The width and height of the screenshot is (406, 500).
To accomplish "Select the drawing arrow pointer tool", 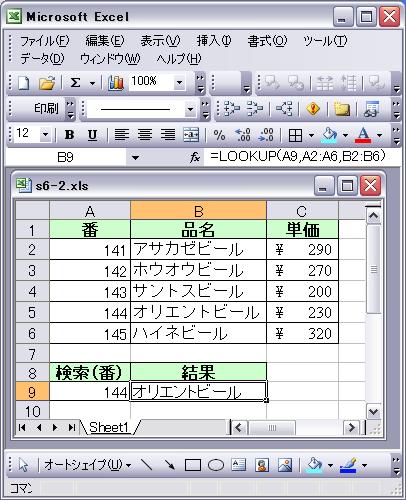I will [x=23, y=465].
